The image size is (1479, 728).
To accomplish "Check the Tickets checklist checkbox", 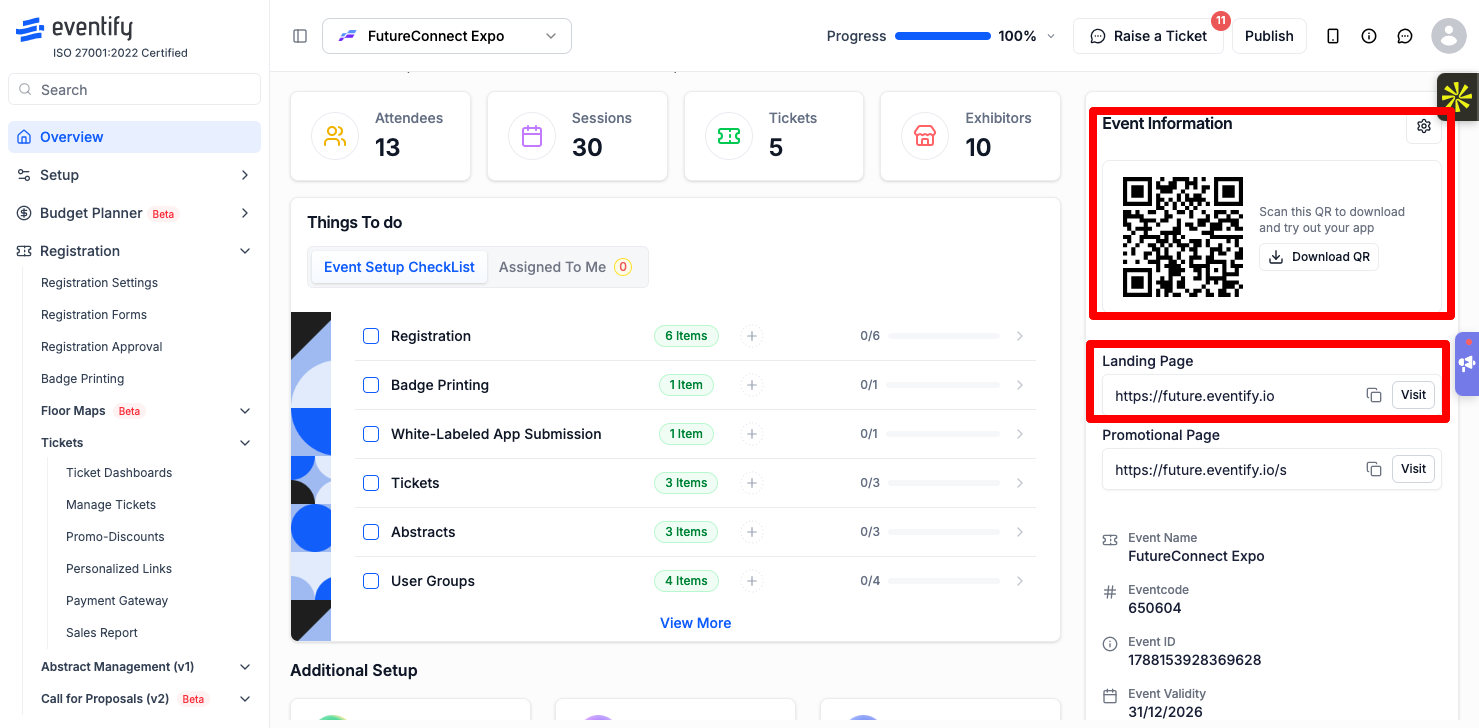I will tap(371, 483).
